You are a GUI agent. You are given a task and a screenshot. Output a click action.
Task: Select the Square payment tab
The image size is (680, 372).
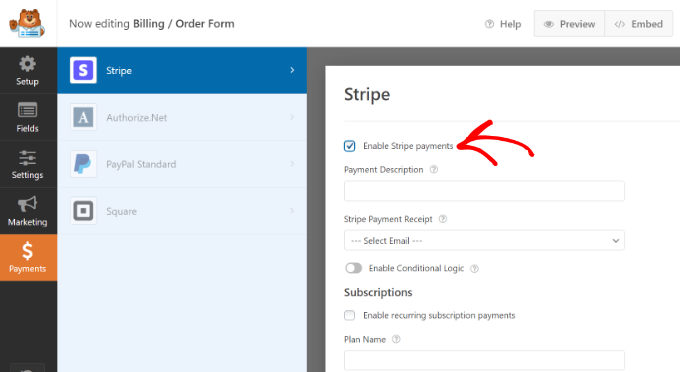point(182,211)
